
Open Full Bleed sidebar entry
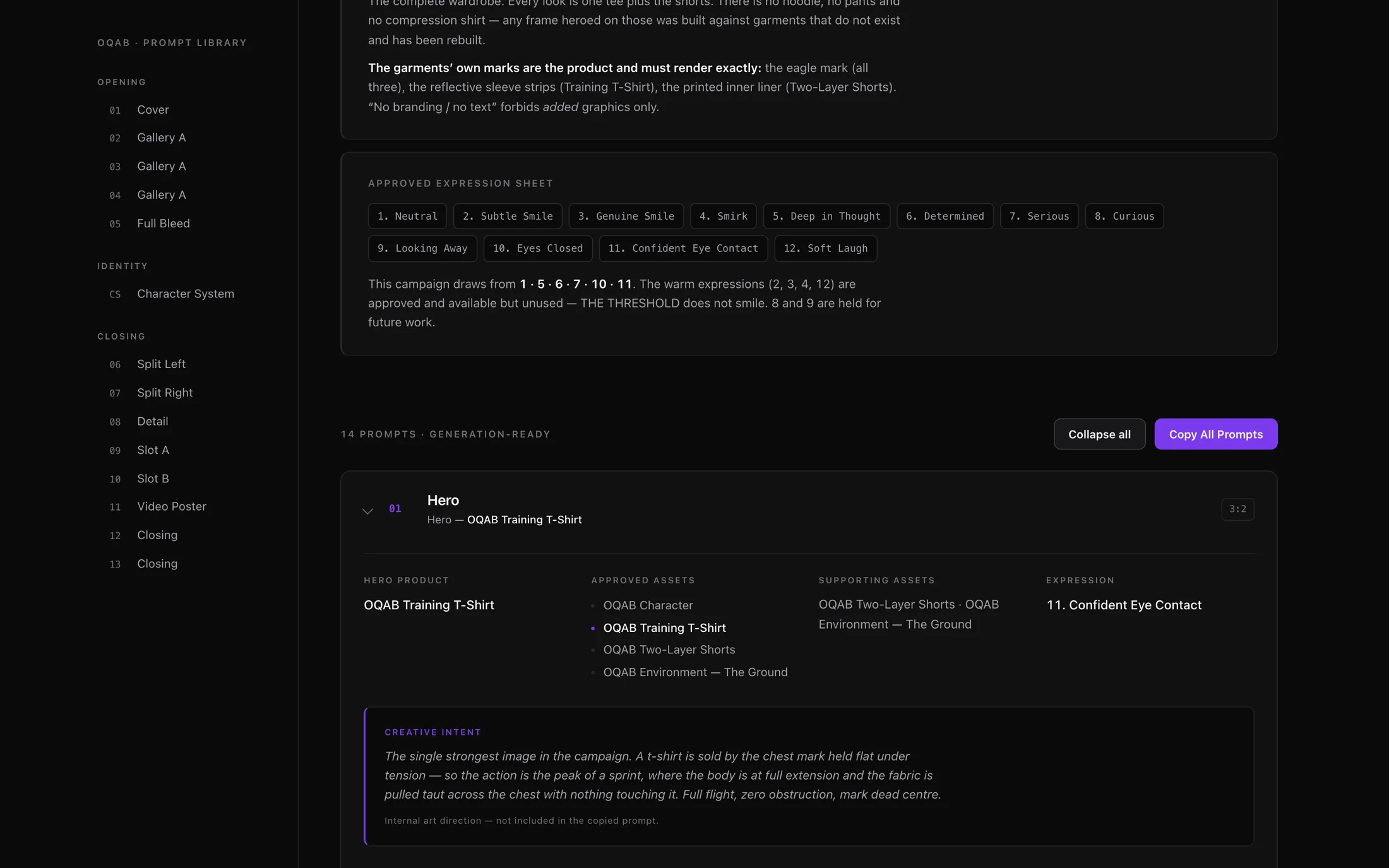click(x=163, y=223)
